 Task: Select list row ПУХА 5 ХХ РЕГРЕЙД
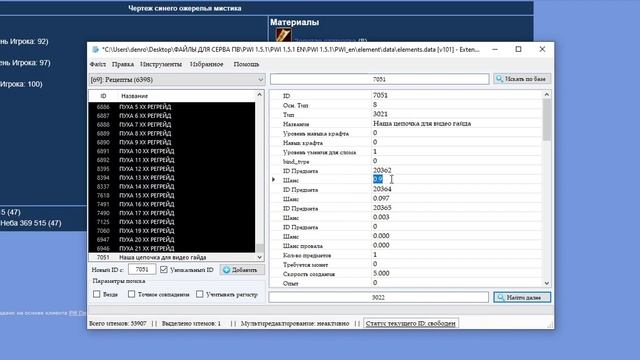tap(172, 107)
